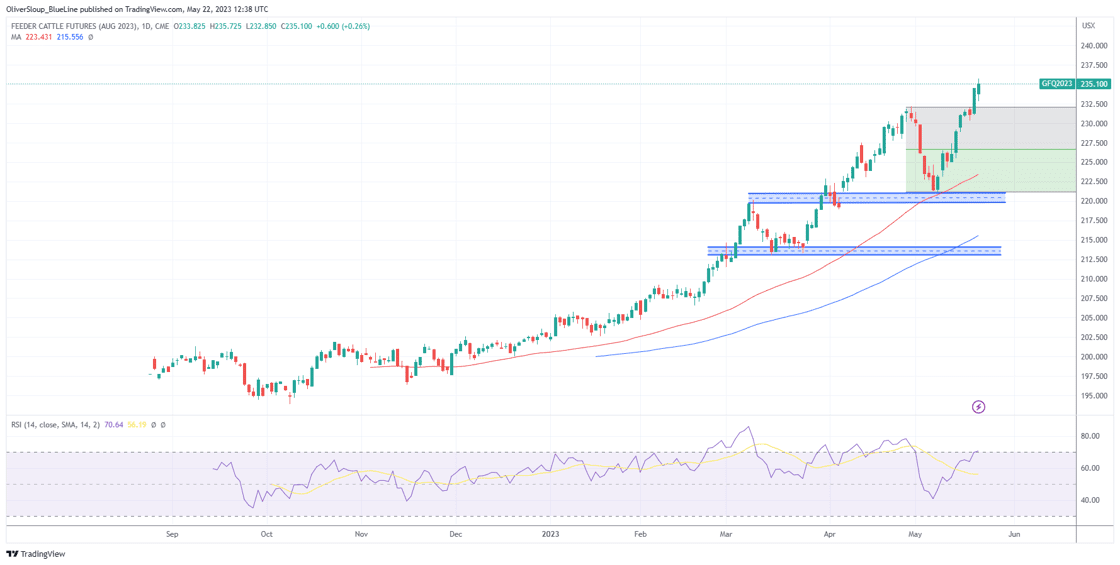Click the 225.000 price axis label
Screen dimensions: 1120x565
(x=1094, y=162)
